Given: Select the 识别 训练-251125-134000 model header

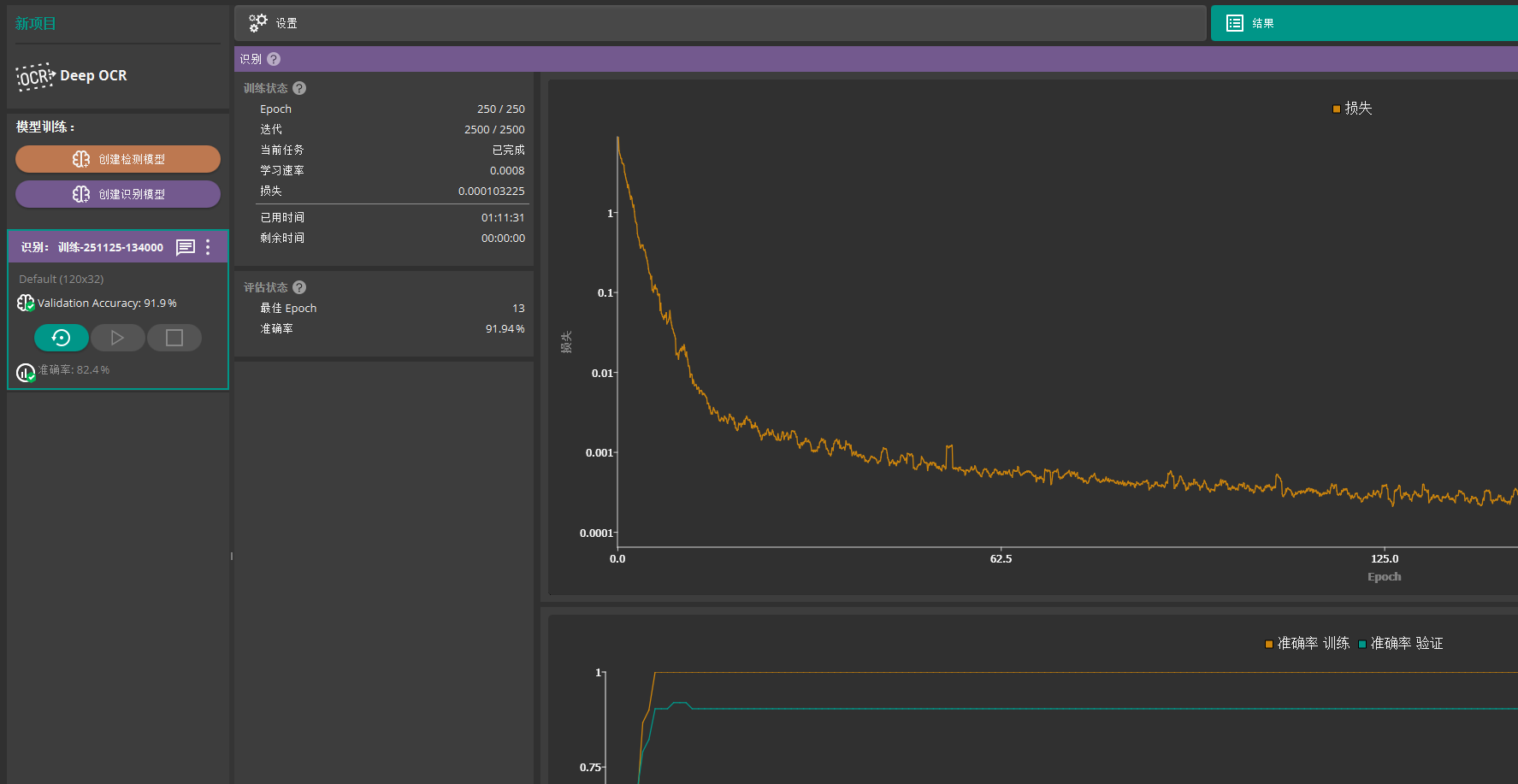Looking at the screenshot, I should [x=92, y=247].
